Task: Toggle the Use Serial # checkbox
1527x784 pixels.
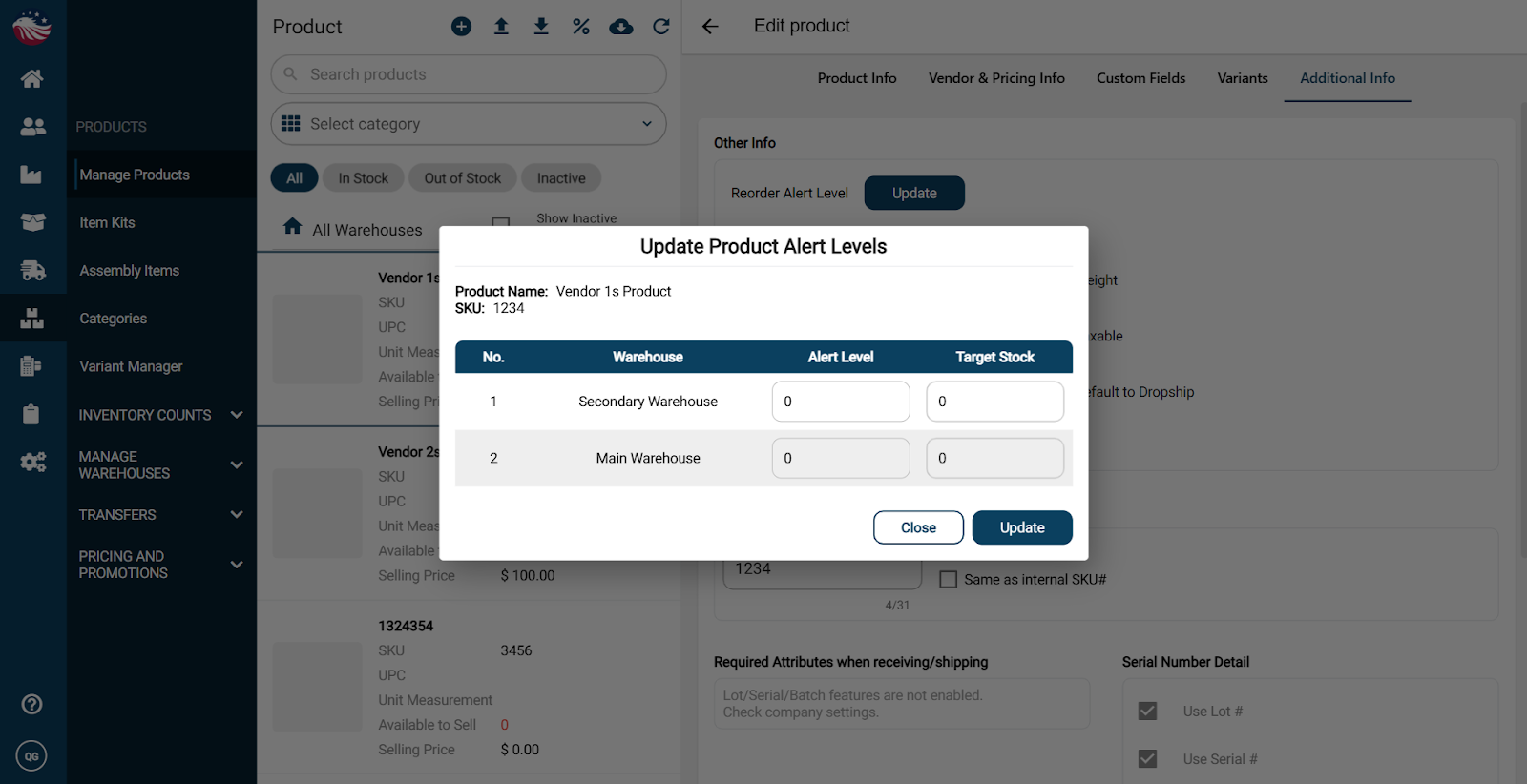Action: pyautogui.click(x=1148, y=759)
